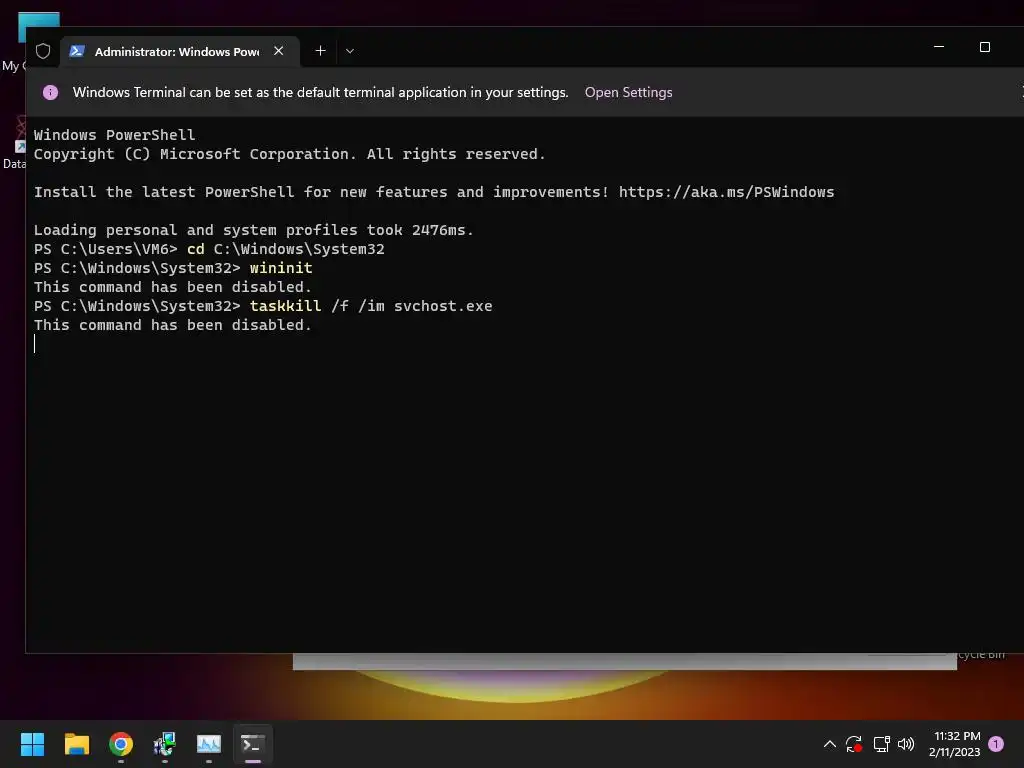Open the clock showing 11:32 PM

pyautogui.click(x=954, y=744)
